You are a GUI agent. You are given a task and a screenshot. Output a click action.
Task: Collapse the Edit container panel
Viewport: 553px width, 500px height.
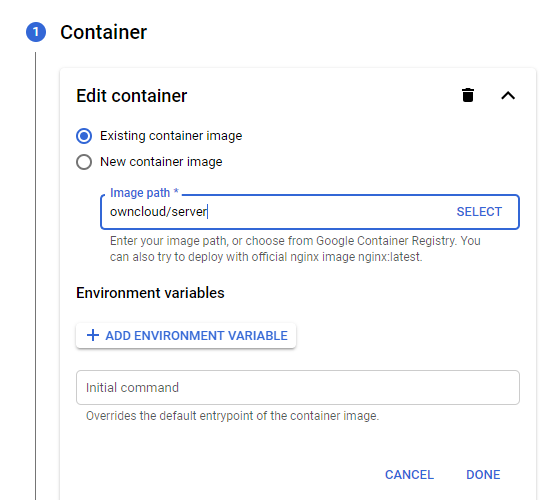pyautogui.click(x=508, y=96)
